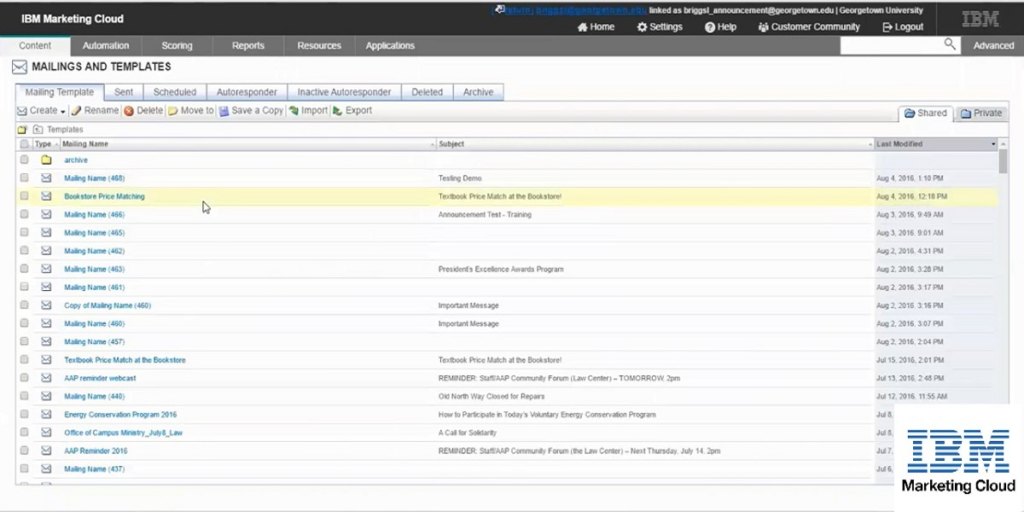This screenshot has width=1024, height=512.
Task: Click the IBM logo in header
Action: pos(980,19)
